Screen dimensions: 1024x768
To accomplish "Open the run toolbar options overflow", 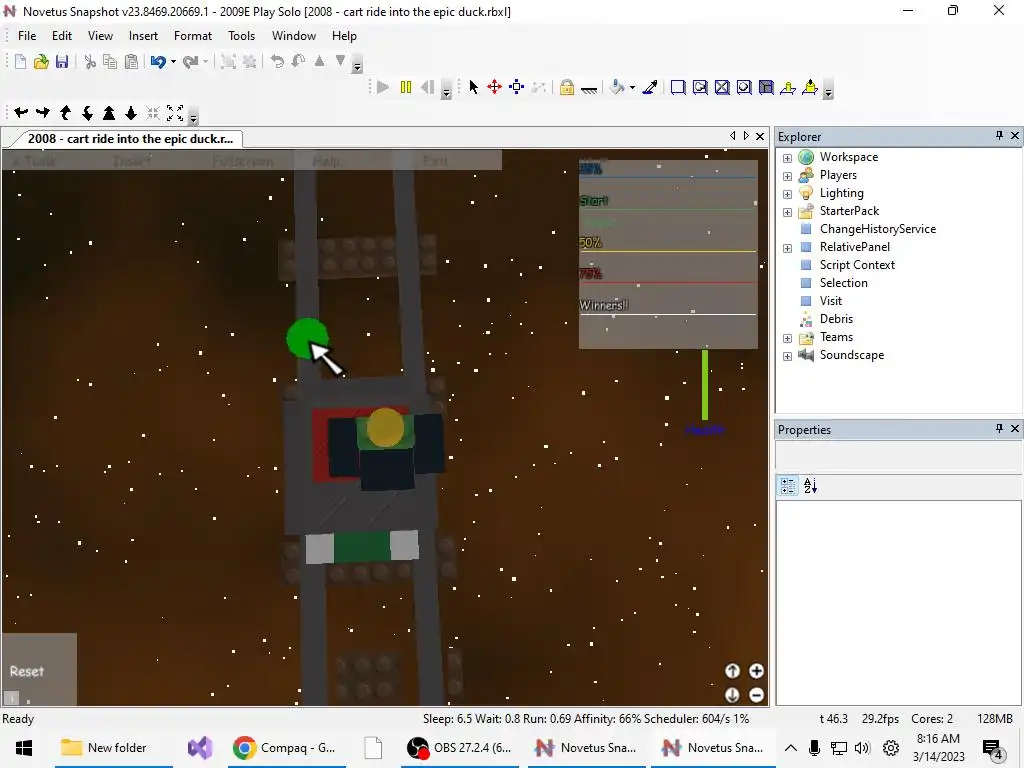I will pyautogui.click(x=447, y=92).
